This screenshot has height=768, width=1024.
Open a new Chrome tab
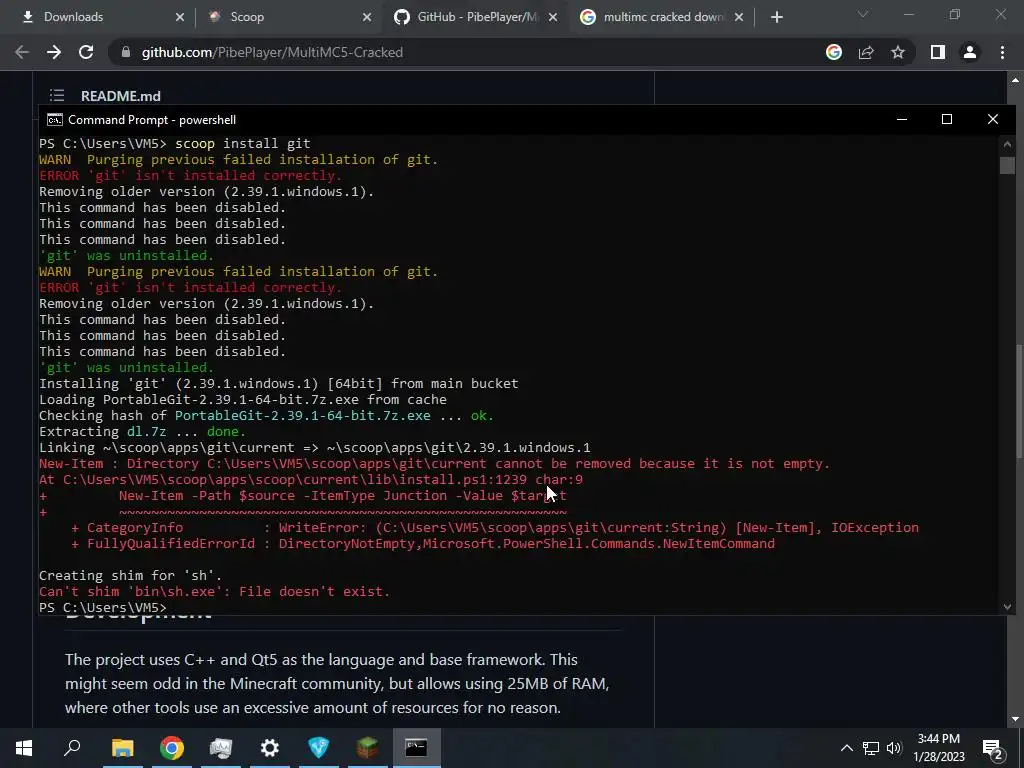pos(776,17)
